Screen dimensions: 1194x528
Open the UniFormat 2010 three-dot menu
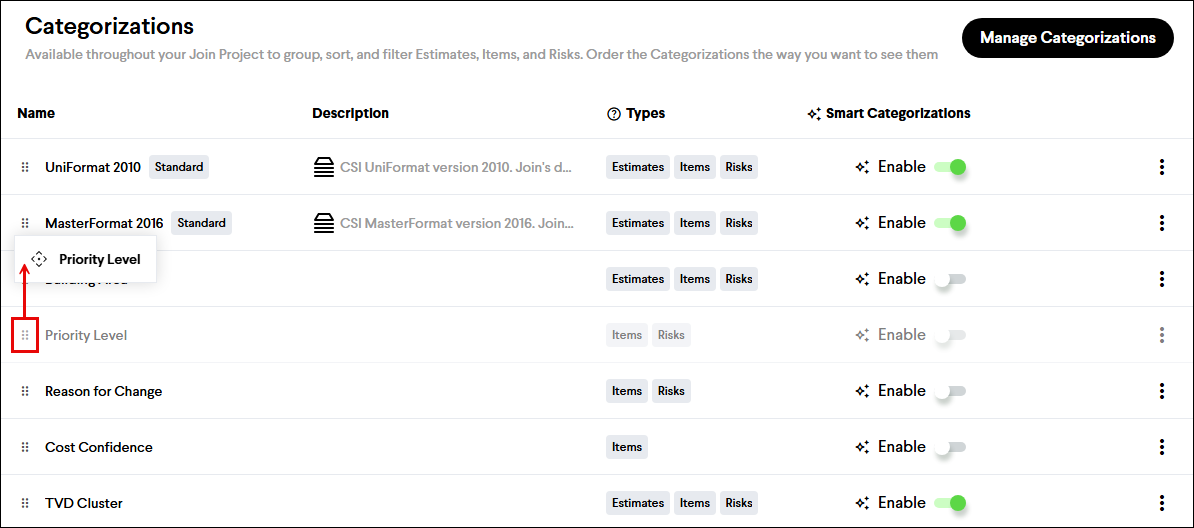(1161, 167)
